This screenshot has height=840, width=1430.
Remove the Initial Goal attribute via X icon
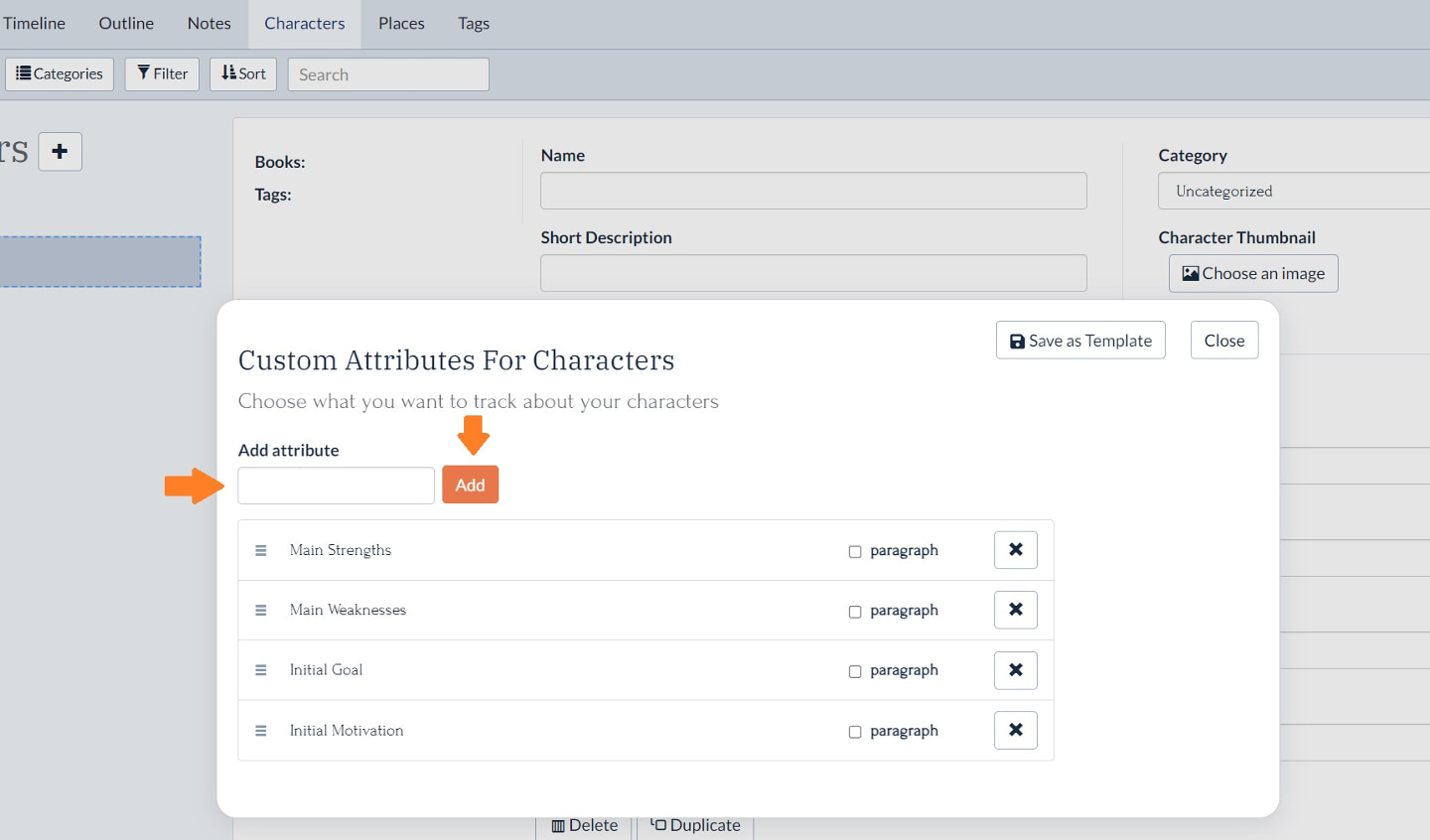coord(1015,670)
